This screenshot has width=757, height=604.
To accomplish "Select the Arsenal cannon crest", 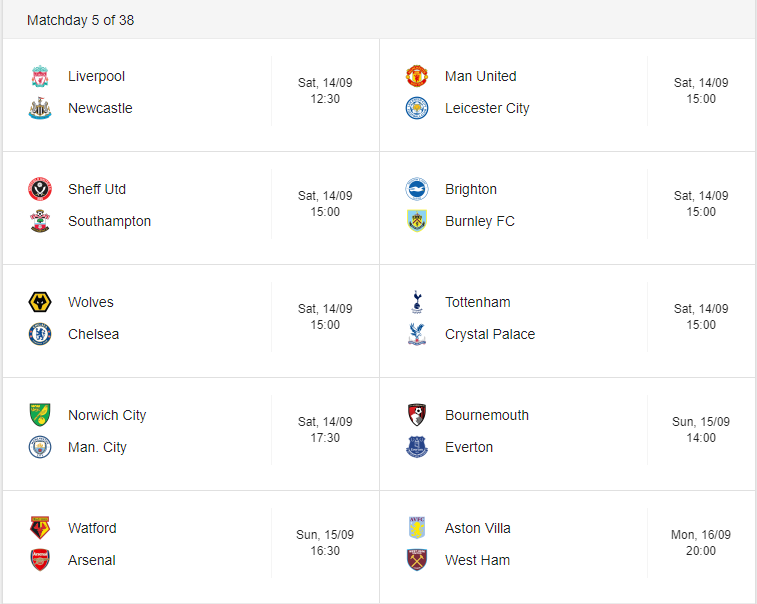I will coord(40,560).
